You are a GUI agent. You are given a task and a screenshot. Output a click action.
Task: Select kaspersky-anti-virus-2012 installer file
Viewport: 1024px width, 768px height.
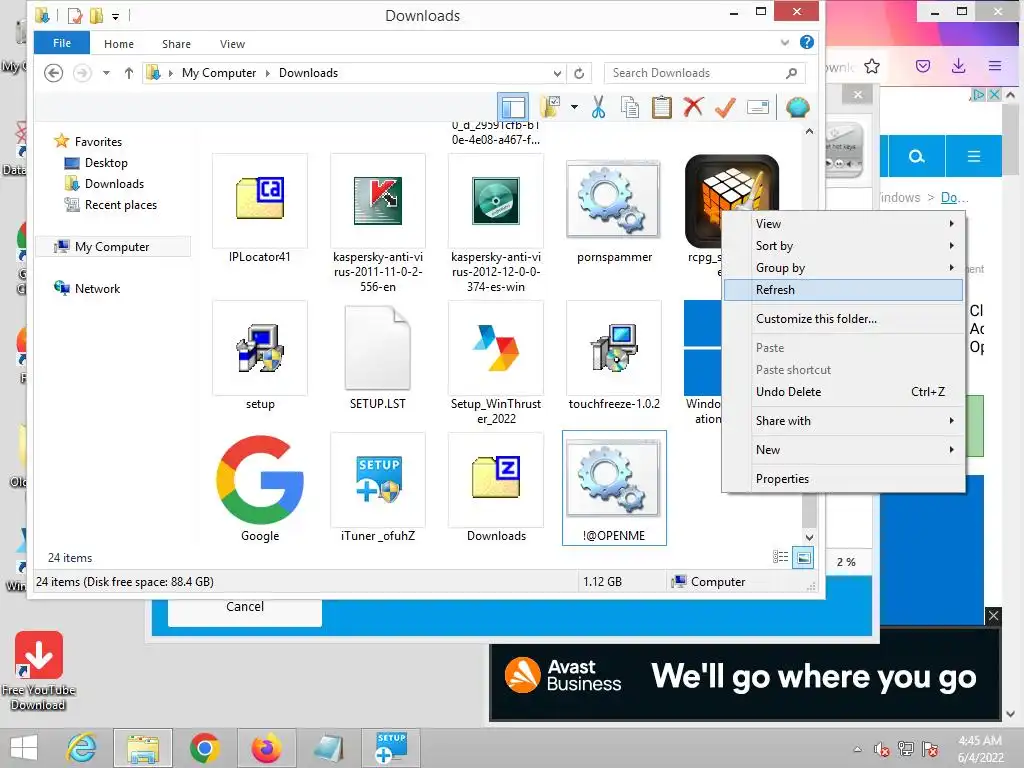click(x=496, y=224)
